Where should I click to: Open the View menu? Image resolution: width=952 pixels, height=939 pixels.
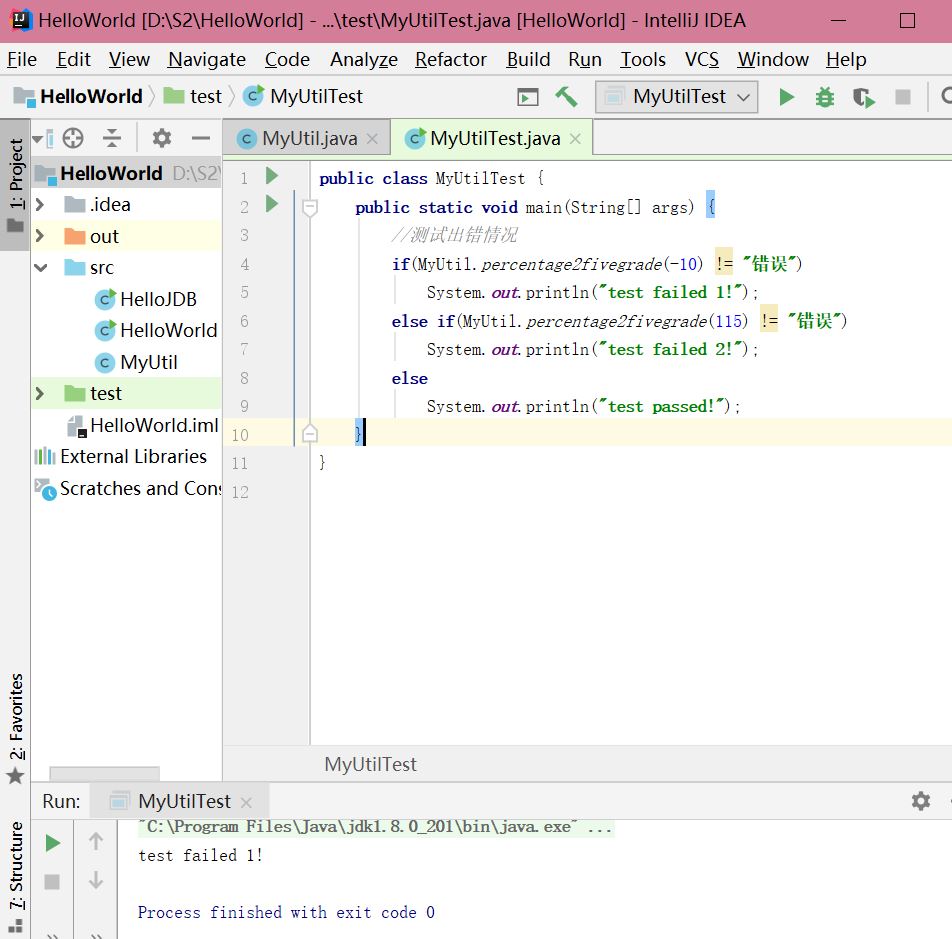129,59
